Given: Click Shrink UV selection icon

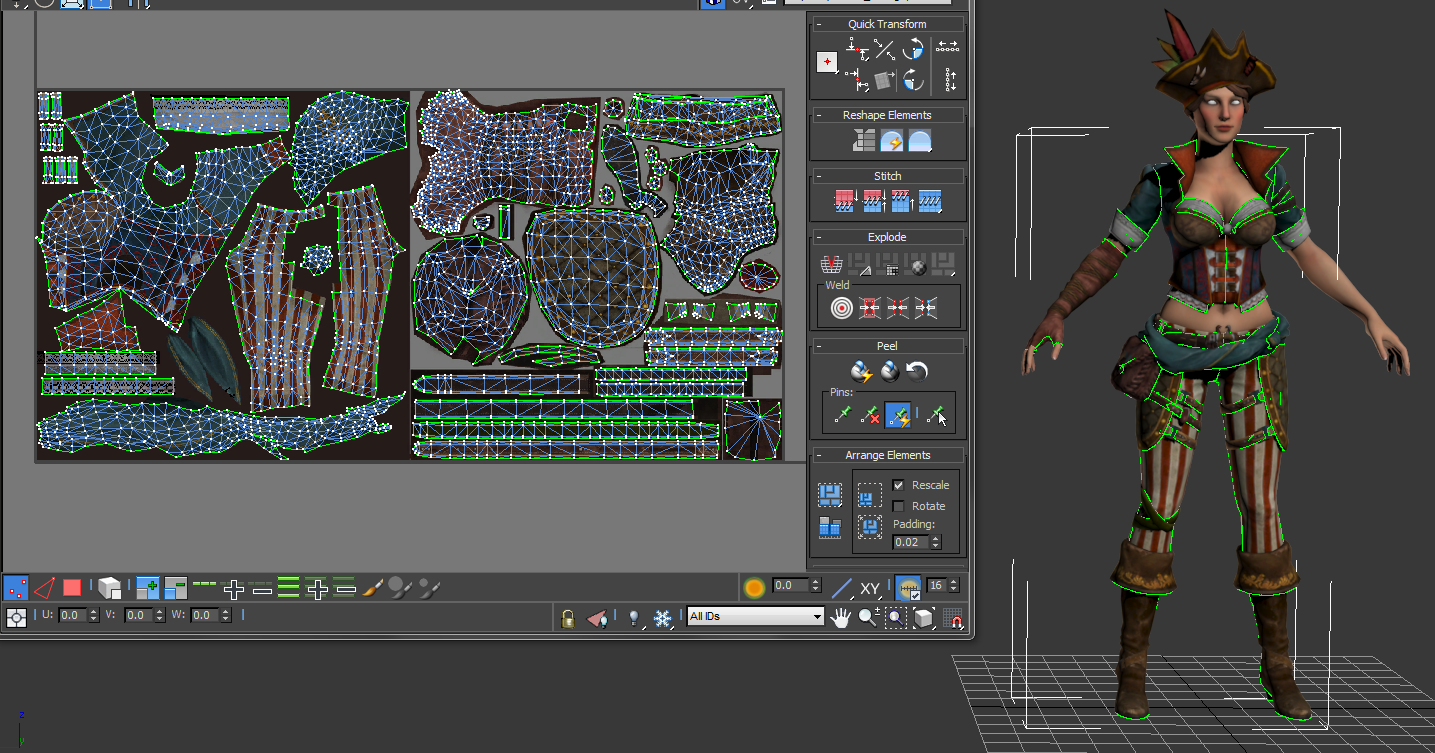Looking at the screenshot, I should (176, 588).
